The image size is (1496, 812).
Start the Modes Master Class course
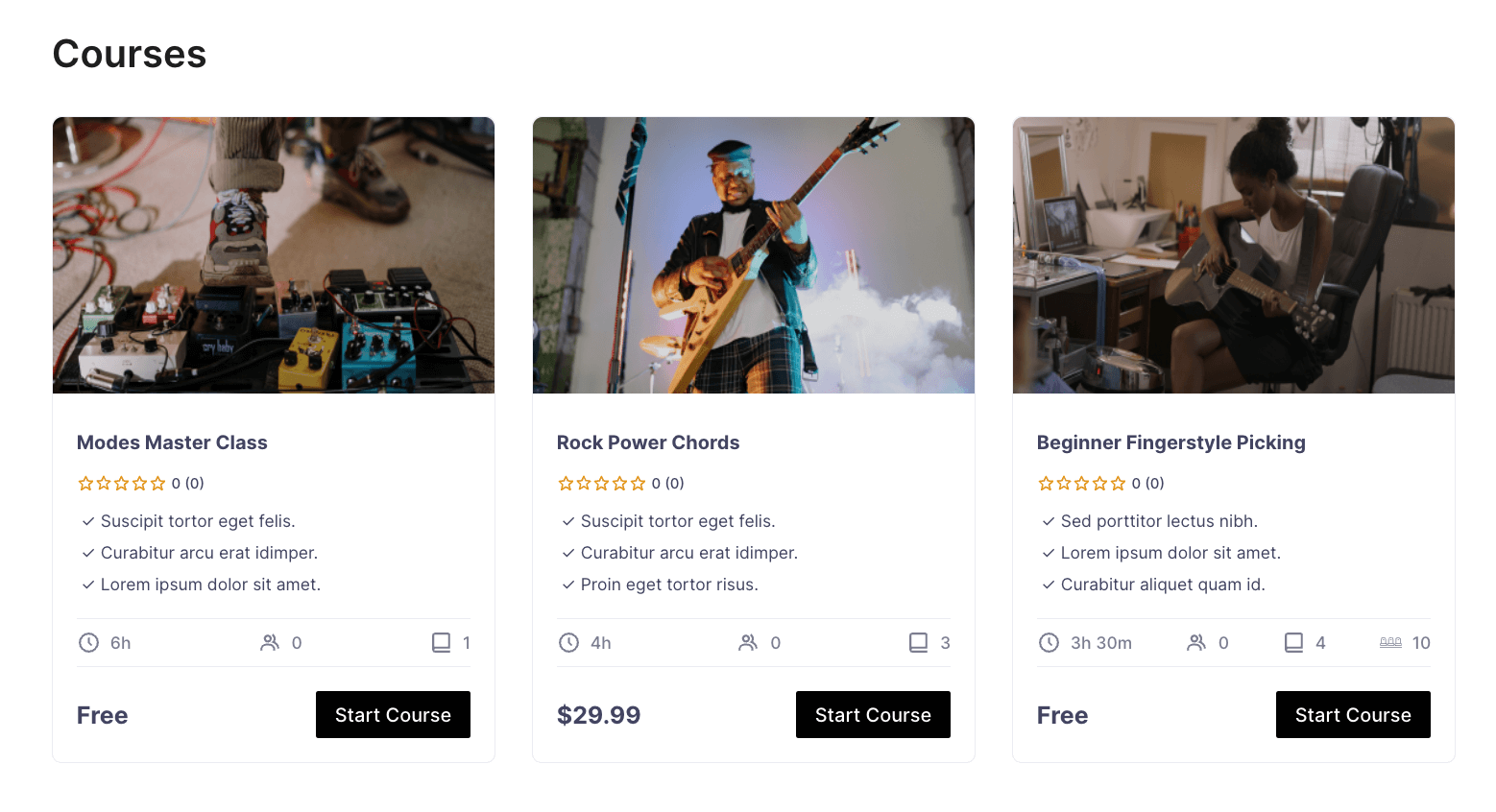(x=393, y=714)
